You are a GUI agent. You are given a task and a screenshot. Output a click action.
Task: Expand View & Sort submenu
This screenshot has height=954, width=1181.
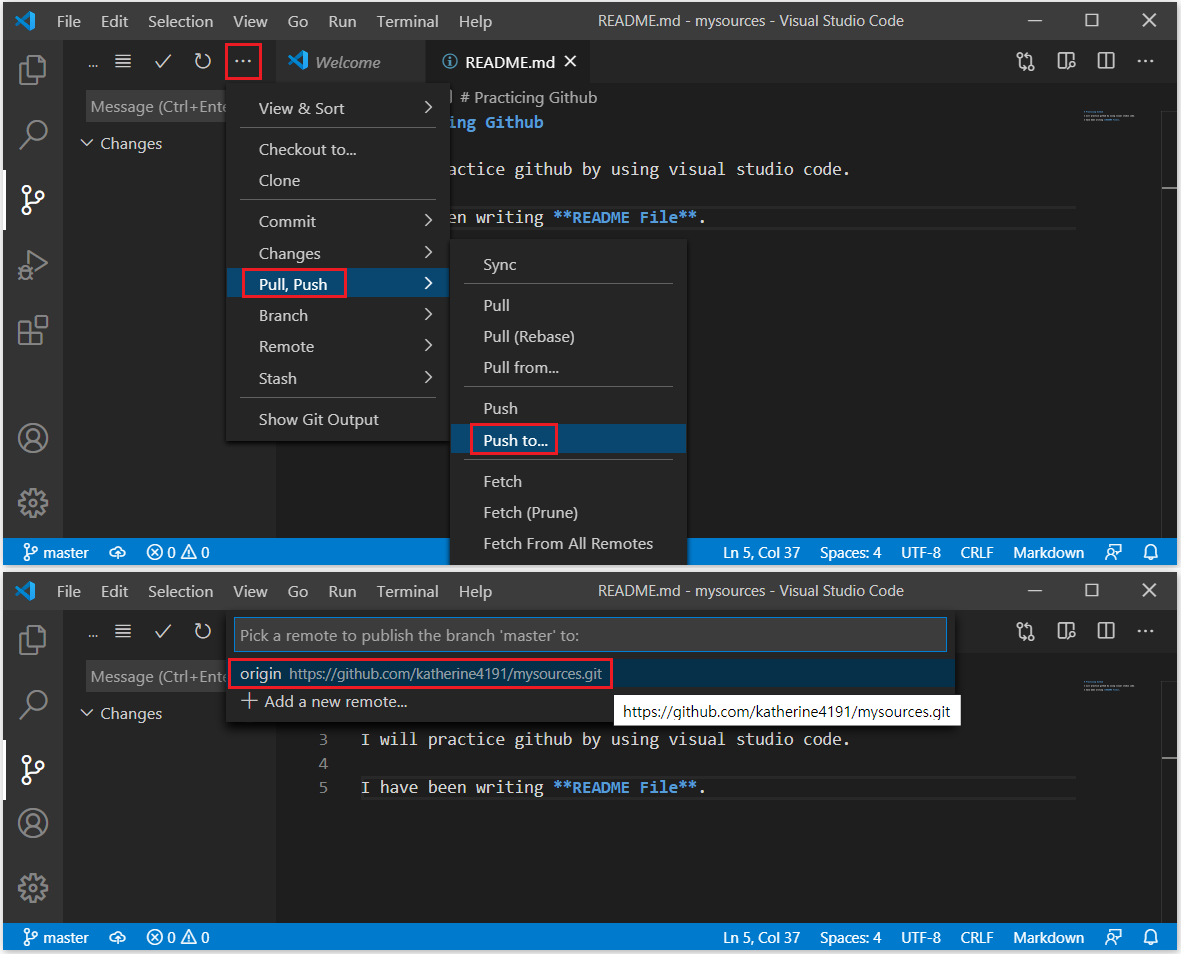click(337, 108)
